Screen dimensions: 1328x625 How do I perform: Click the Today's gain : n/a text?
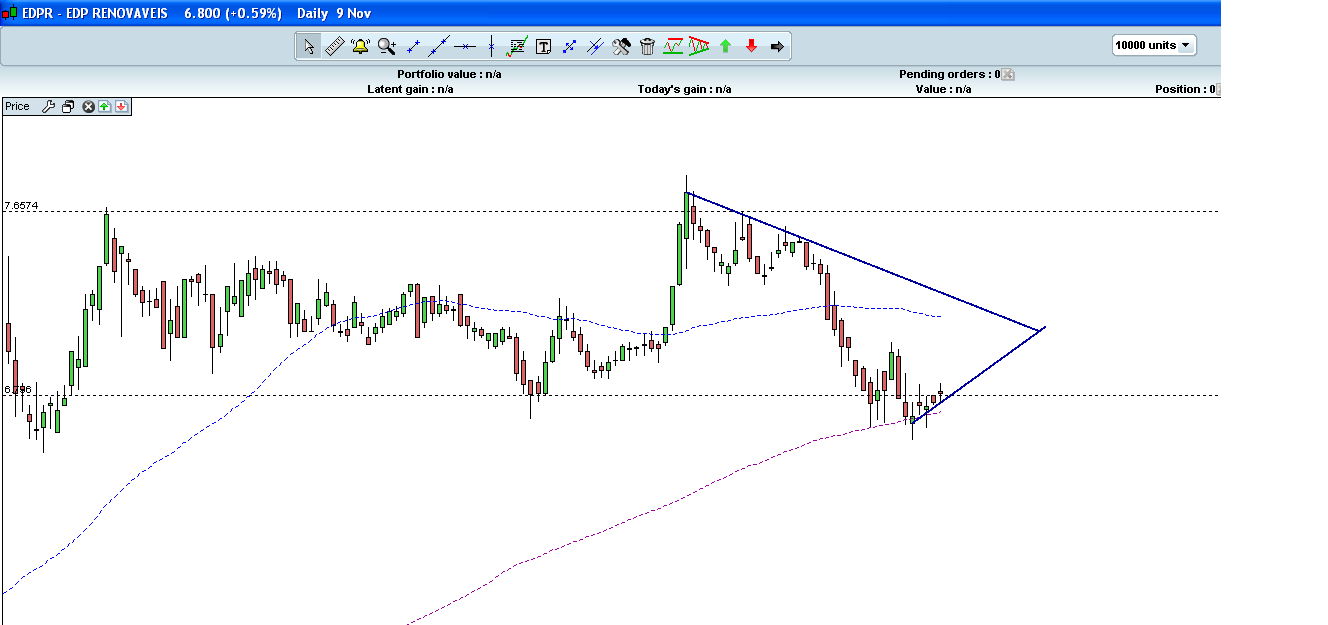pyautogui.click(x=684, y=89)
